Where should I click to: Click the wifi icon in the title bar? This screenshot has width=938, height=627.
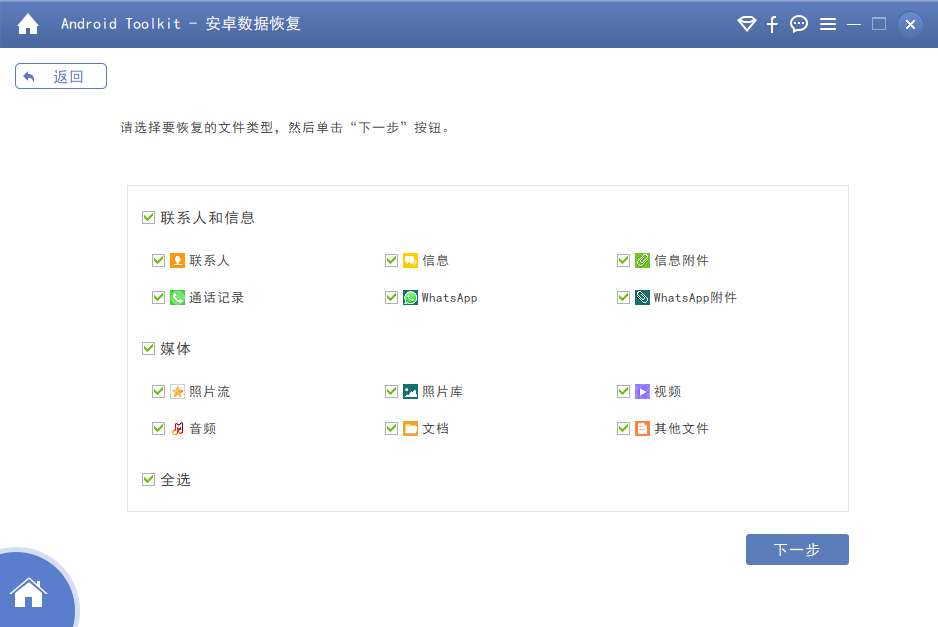point(746,23)
